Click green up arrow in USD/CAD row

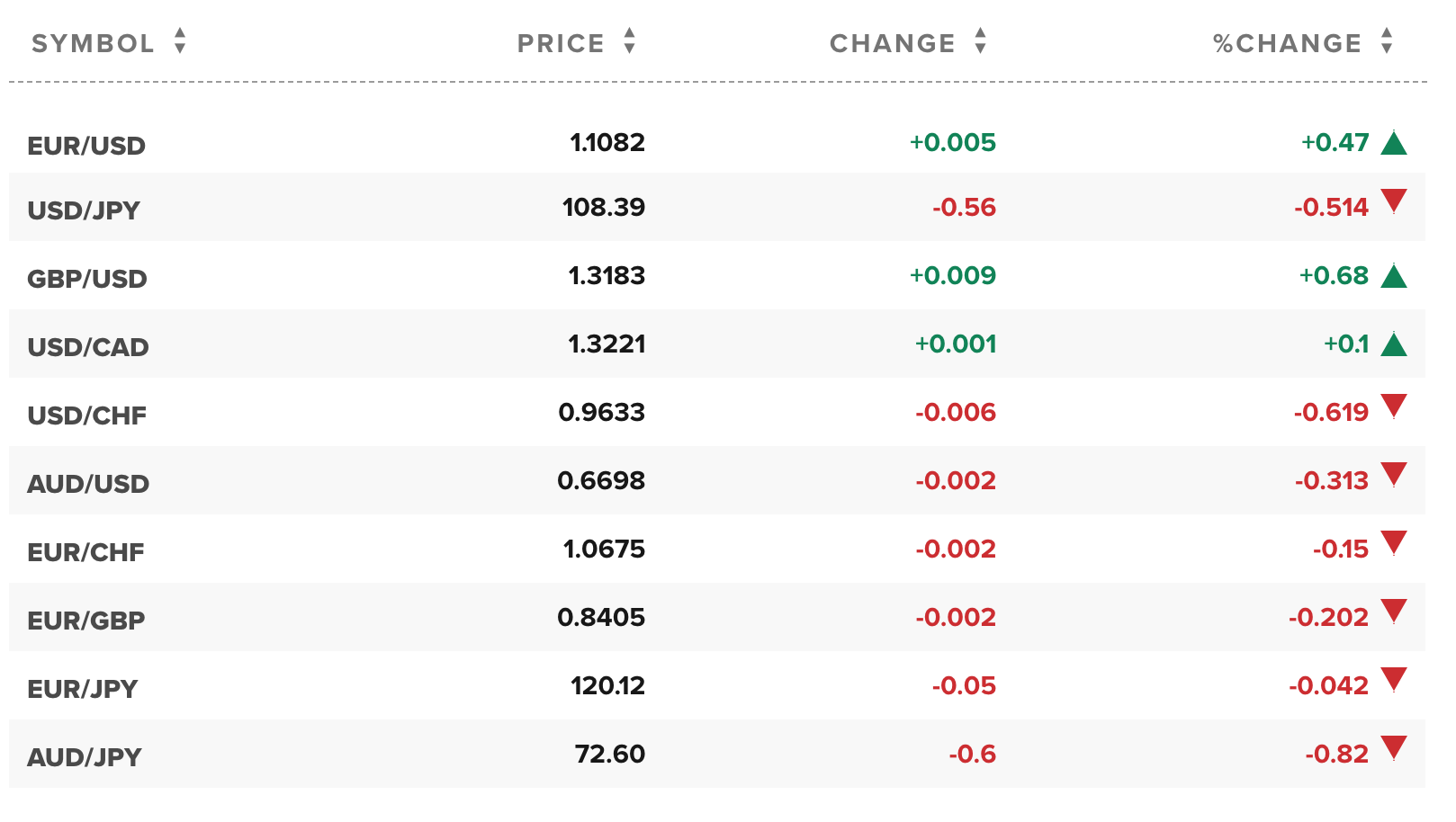tap(1394, 344)
